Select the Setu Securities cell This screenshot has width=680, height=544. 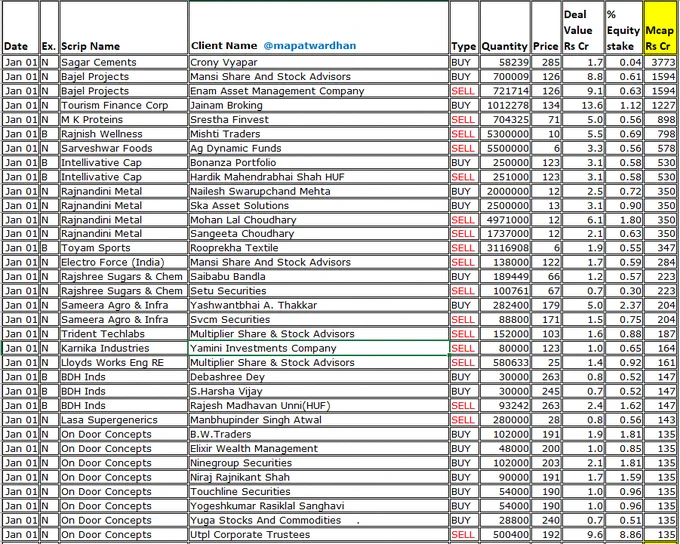[x=319, y=291]
